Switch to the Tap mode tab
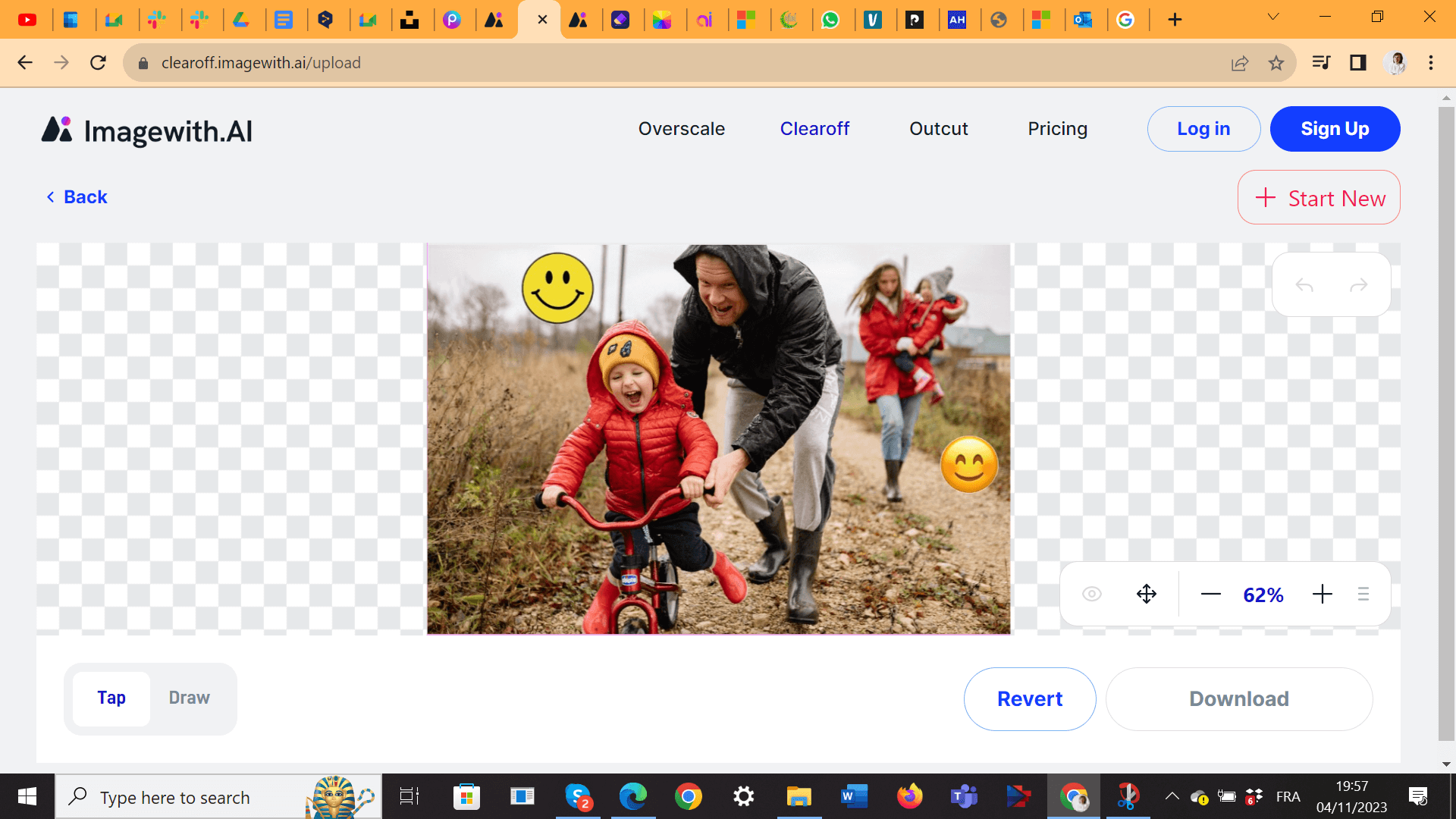1456x819 pixels. [110, 697]
